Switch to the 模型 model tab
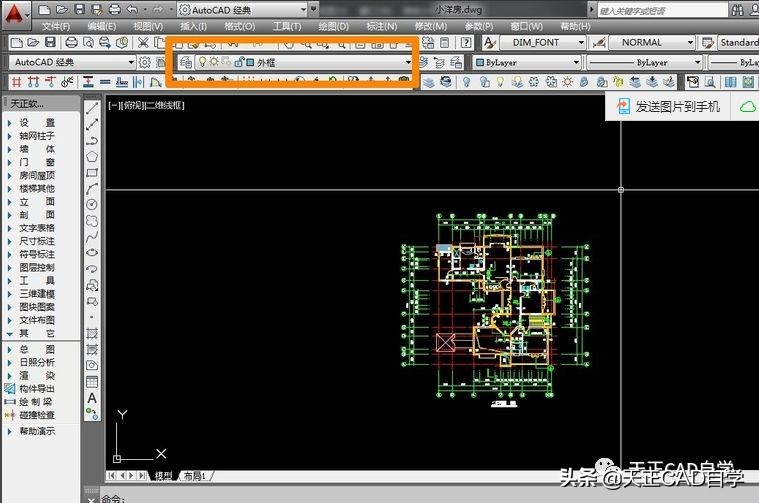 click(163, 476)
